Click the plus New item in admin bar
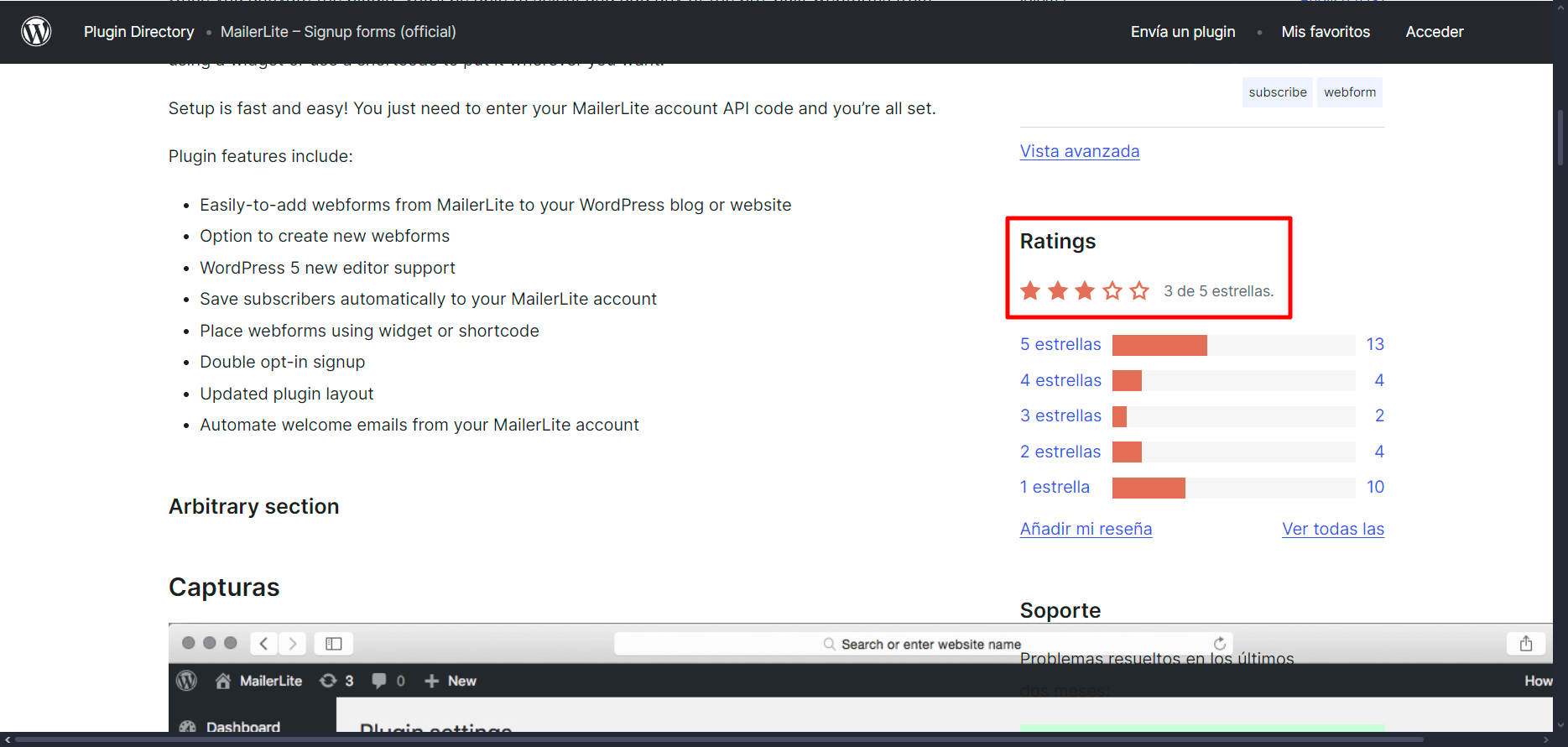This screenshot has height=747, width=1568. (450, 681)
